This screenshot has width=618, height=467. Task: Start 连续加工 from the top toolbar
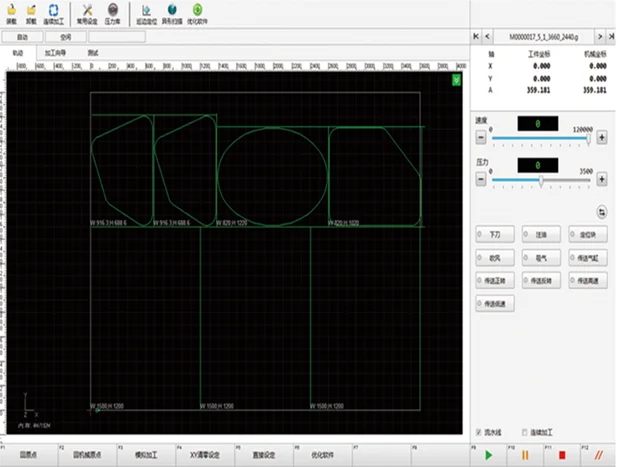pos(53,13)
